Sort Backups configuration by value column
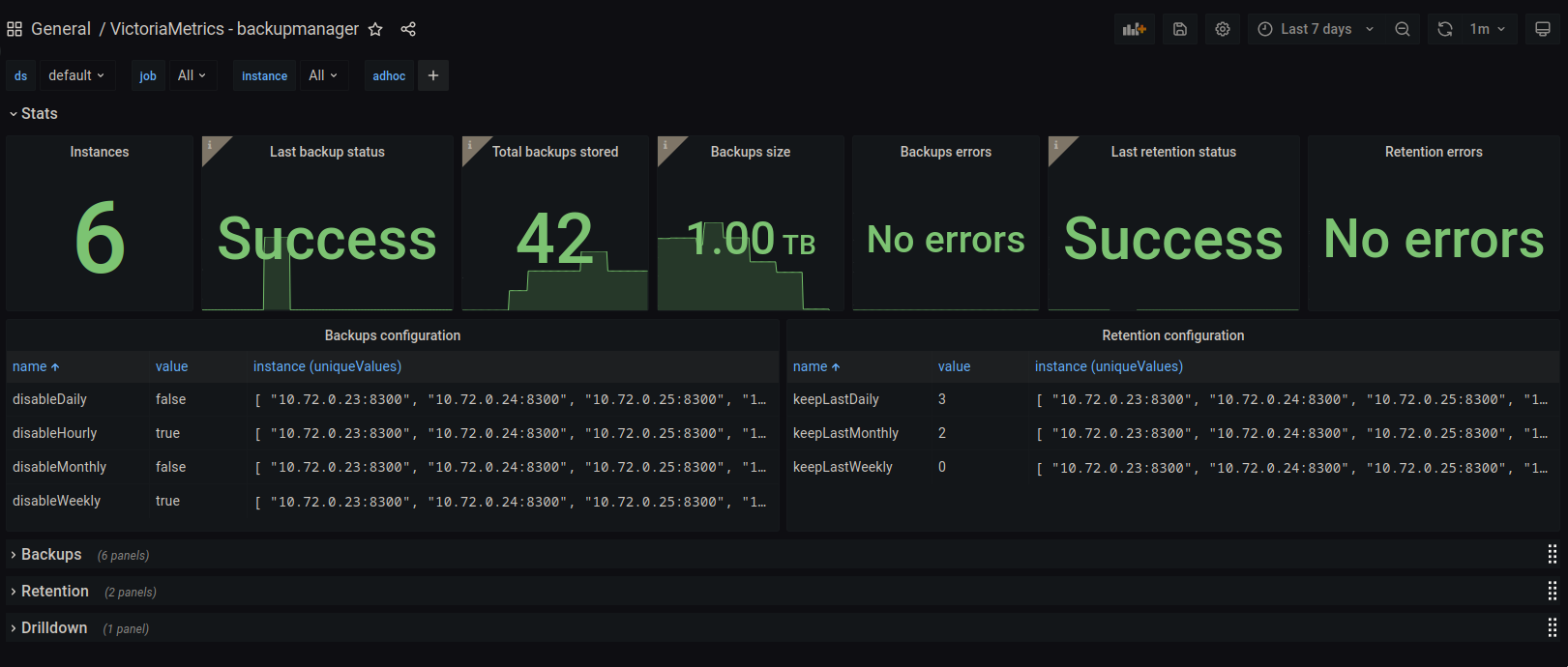The width and height of the screenshot is (1568, 667). pos(172,366)
